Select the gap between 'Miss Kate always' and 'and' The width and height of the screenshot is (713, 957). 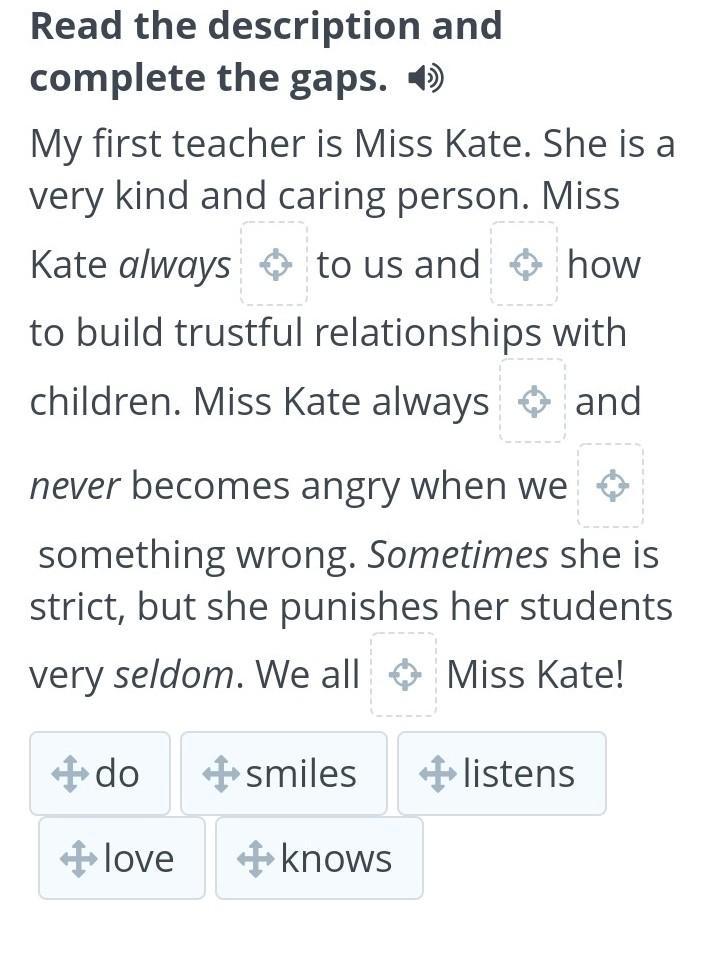click(533, 402)
